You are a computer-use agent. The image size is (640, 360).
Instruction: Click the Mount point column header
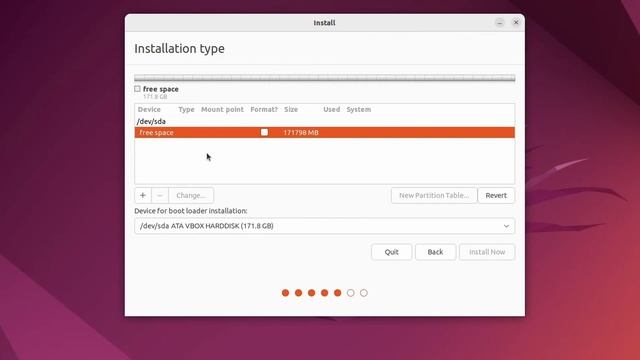click(222, 109)
